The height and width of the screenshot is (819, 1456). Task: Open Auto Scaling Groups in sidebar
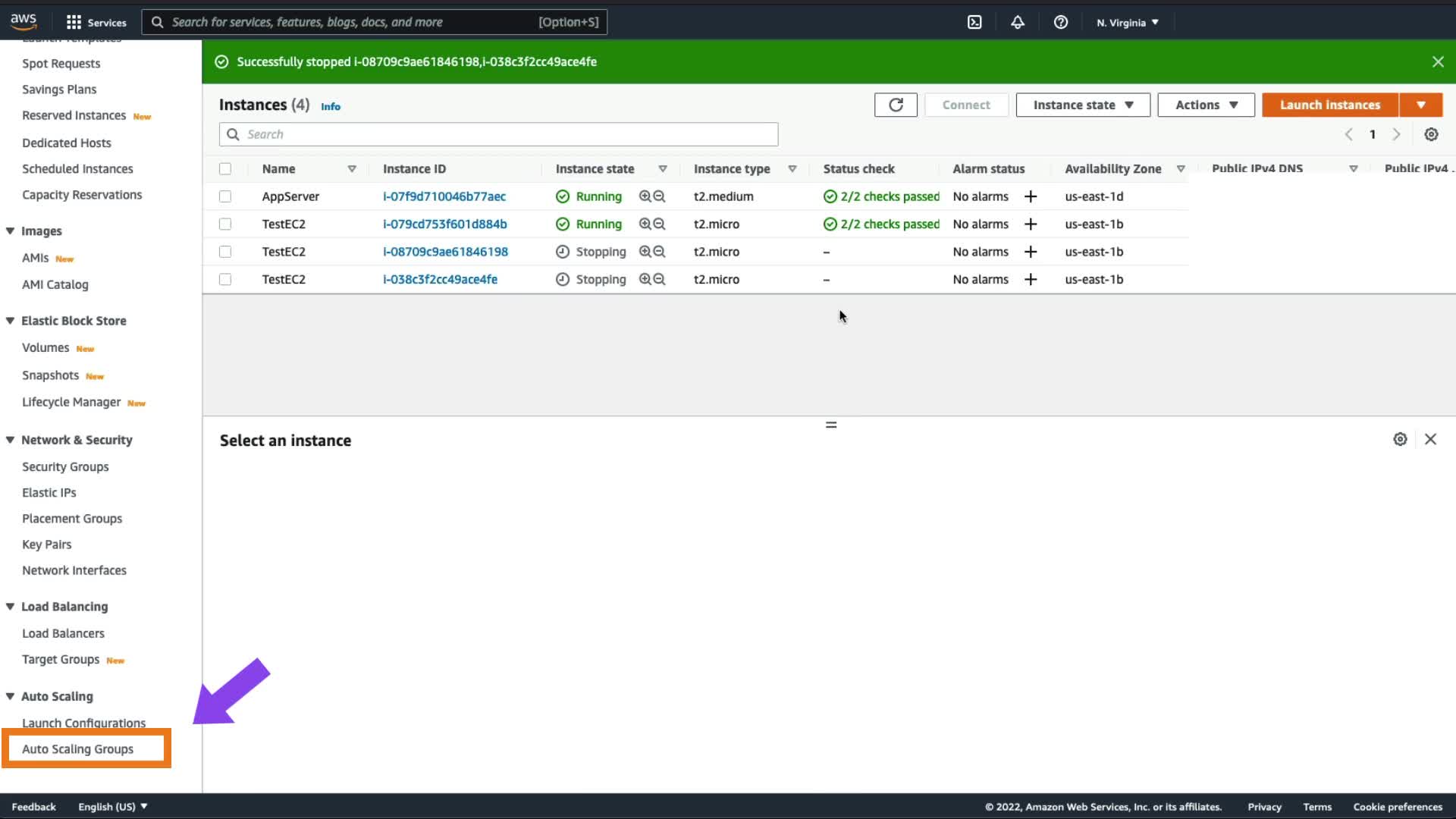pos(77,748)
